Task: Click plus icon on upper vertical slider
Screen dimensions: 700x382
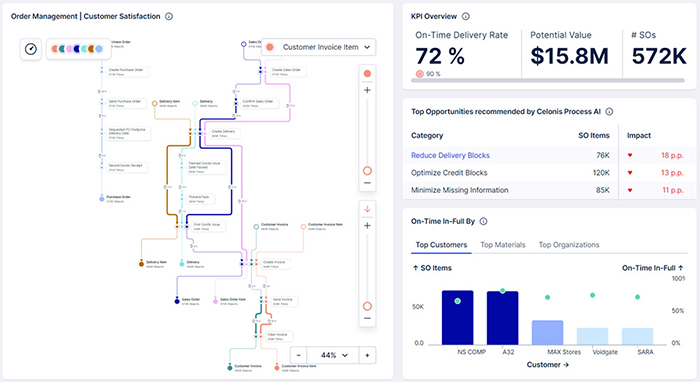Action: click(x=367, y=90)
